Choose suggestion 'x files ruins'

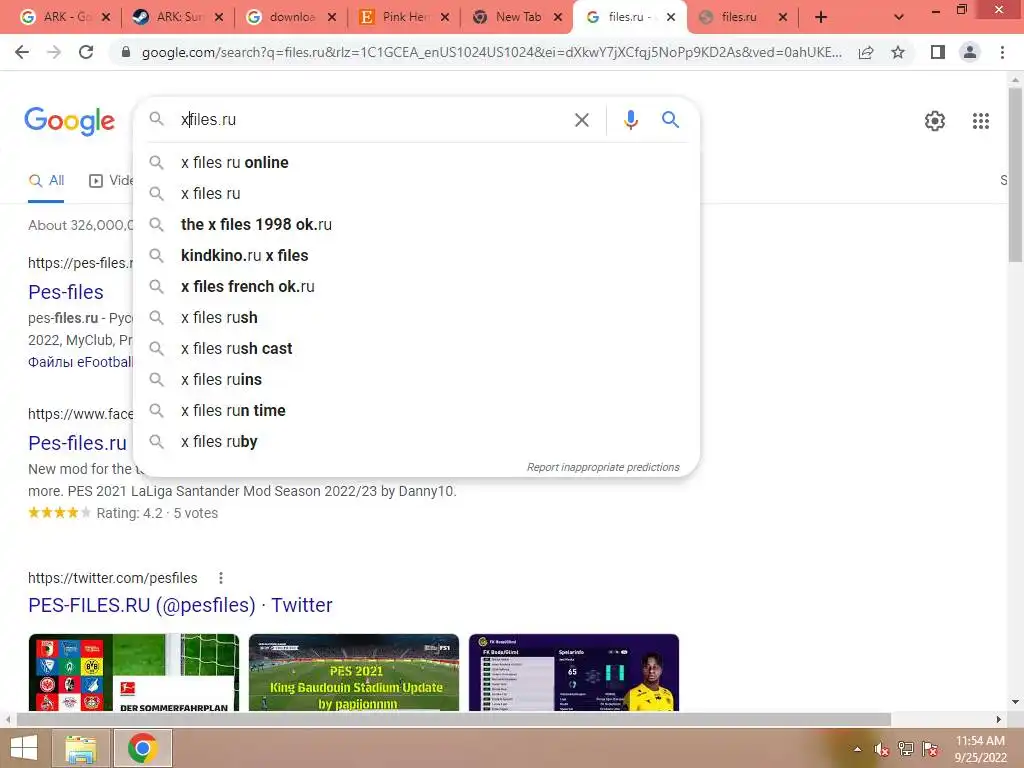(x=416, y=380)
